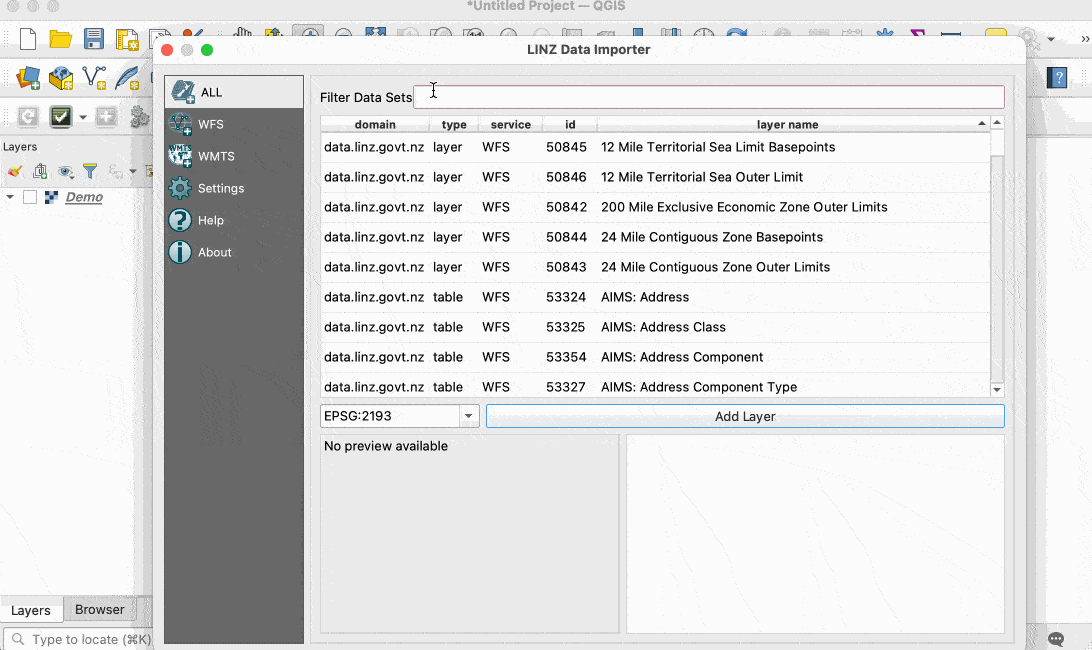Screen dimensions: 1092x650
Task: Click New GeoPackage Layer icon
Action: (61, 78)
